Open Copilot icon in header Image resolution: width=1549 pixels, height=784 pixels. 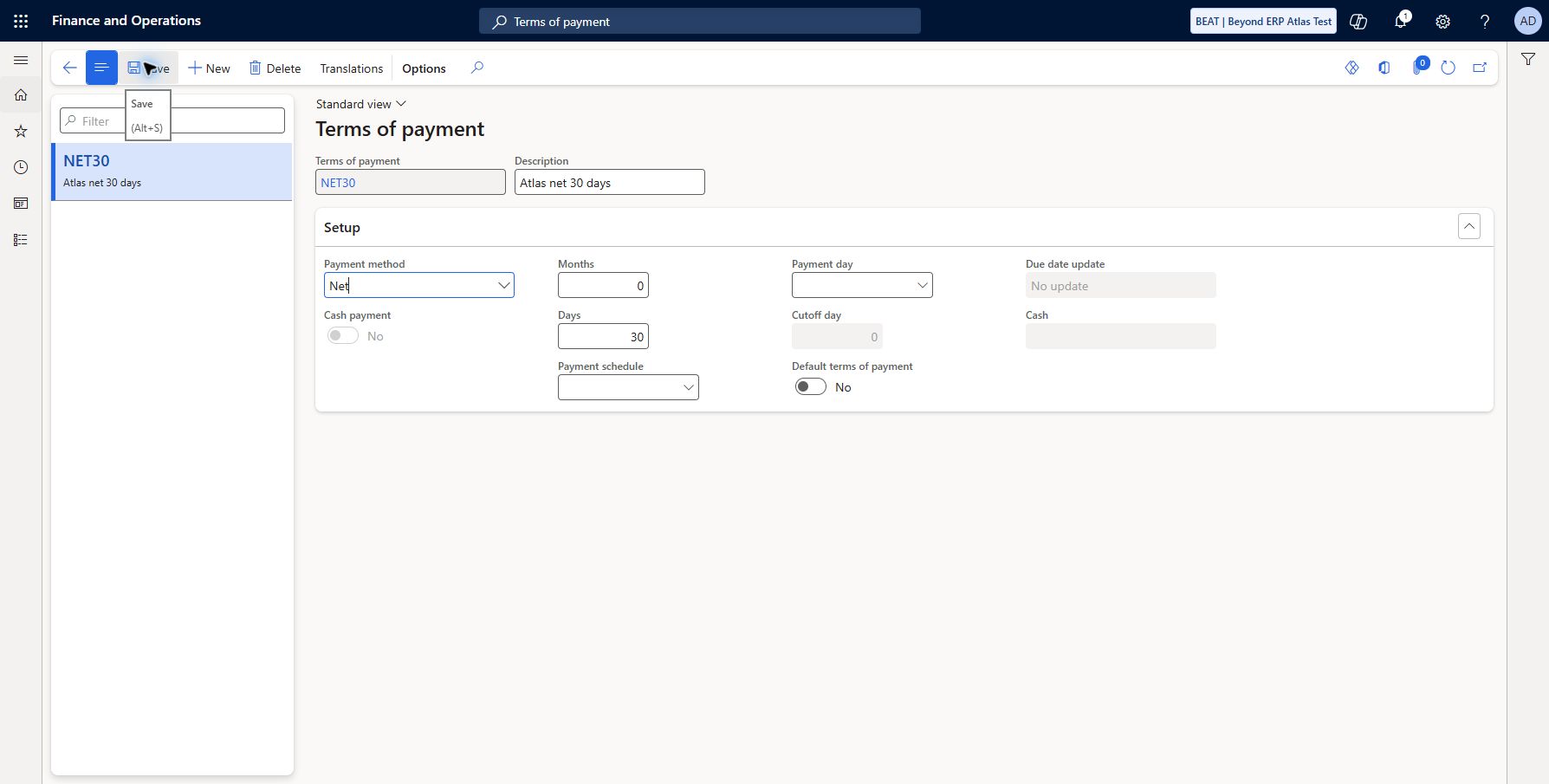click(x=1358, y=21)
